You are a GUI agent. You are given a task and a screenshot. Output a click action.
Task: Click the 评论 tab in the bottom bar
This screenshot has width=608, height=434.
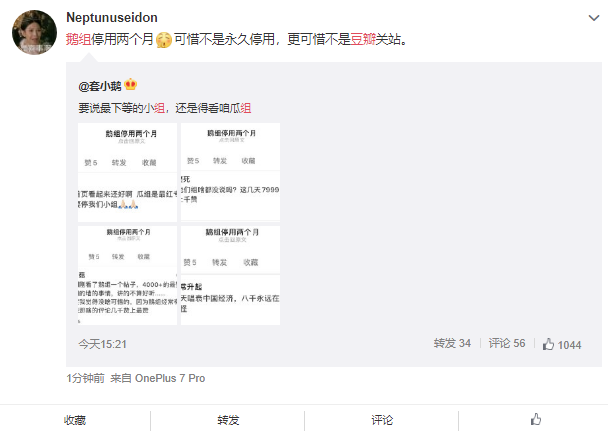[x=382, y=420]
